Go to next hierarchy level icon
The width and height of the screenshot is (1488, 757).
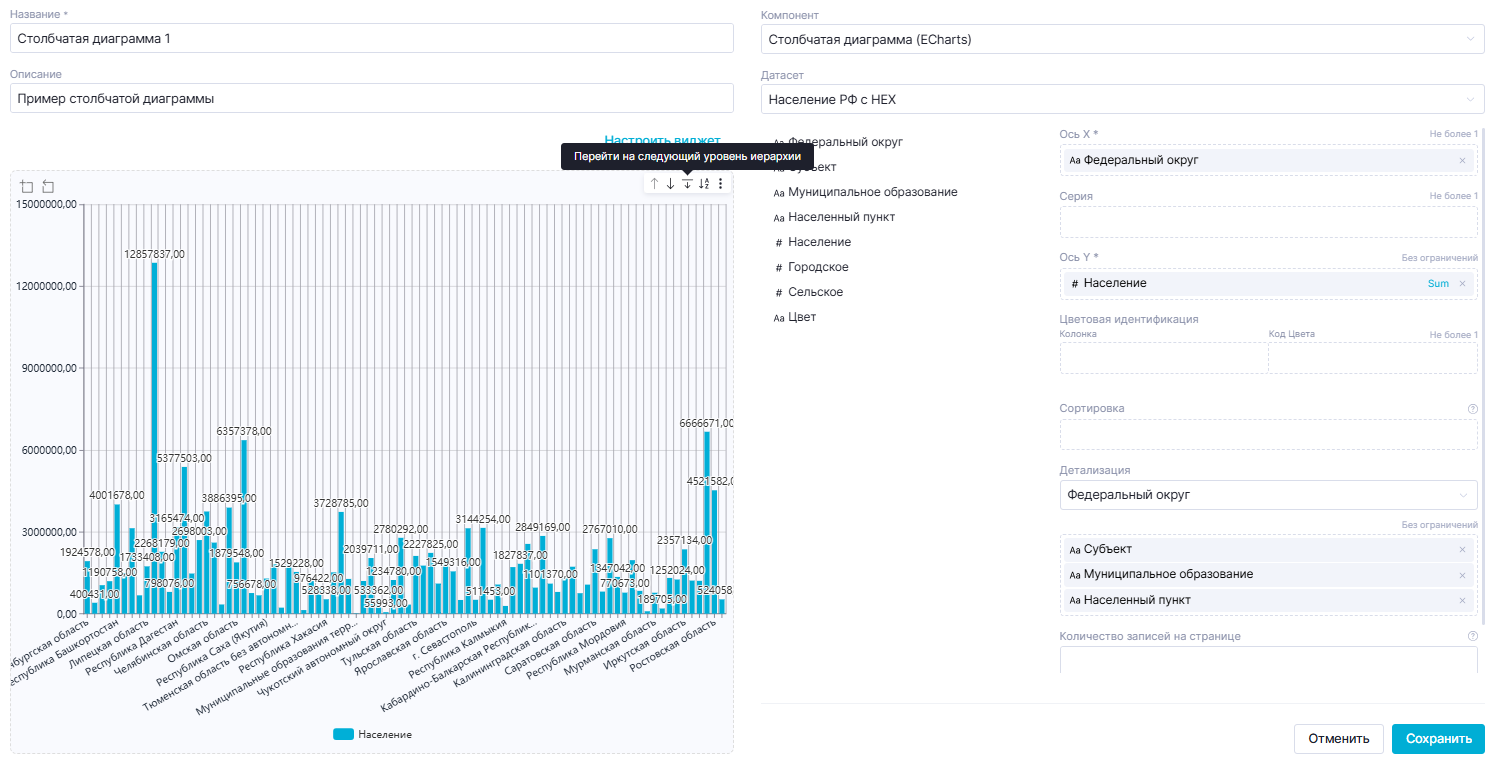[687, 184]
